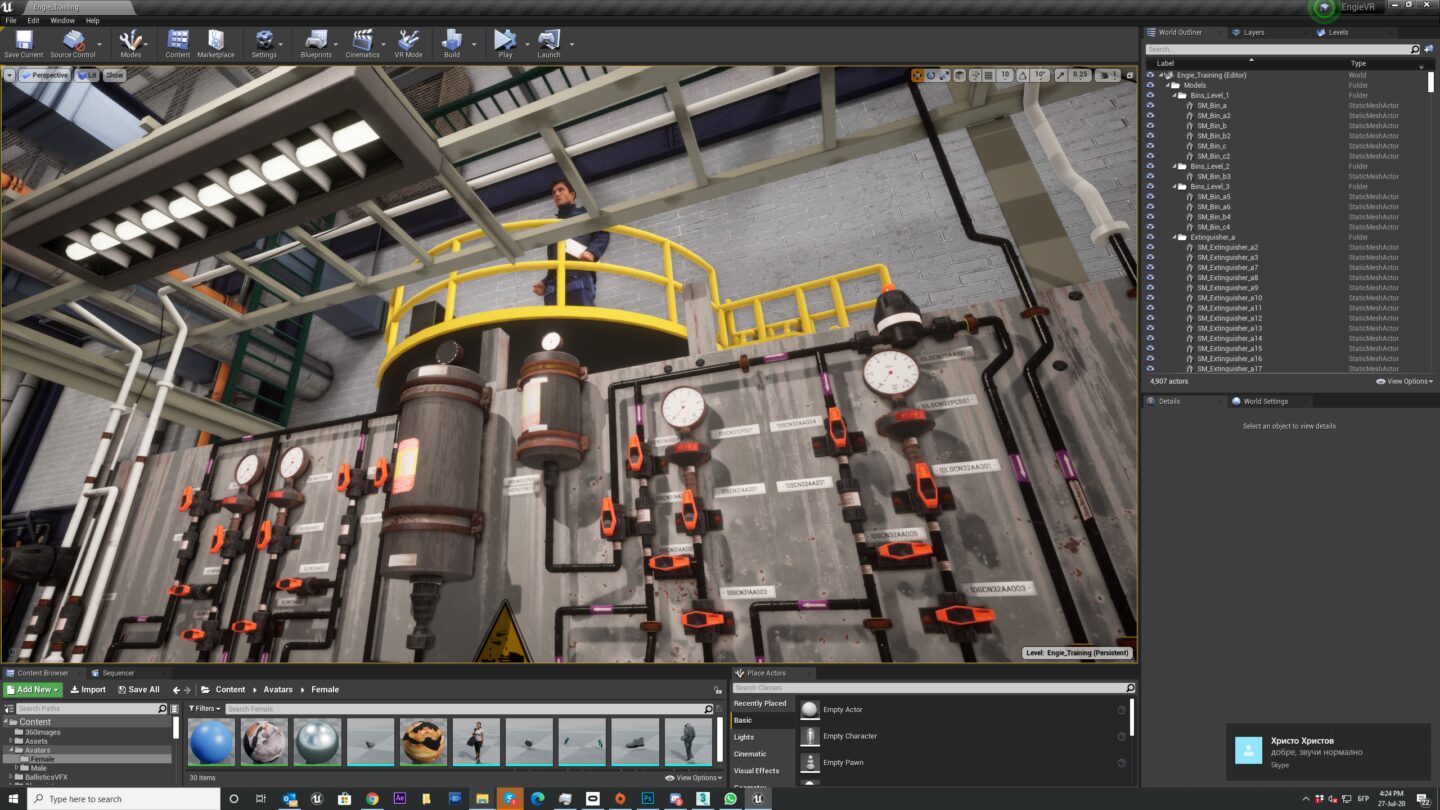1440x810 pixels.
Task: Open the scale snap 0.25 dropdown
Action: click(1080, 75)
